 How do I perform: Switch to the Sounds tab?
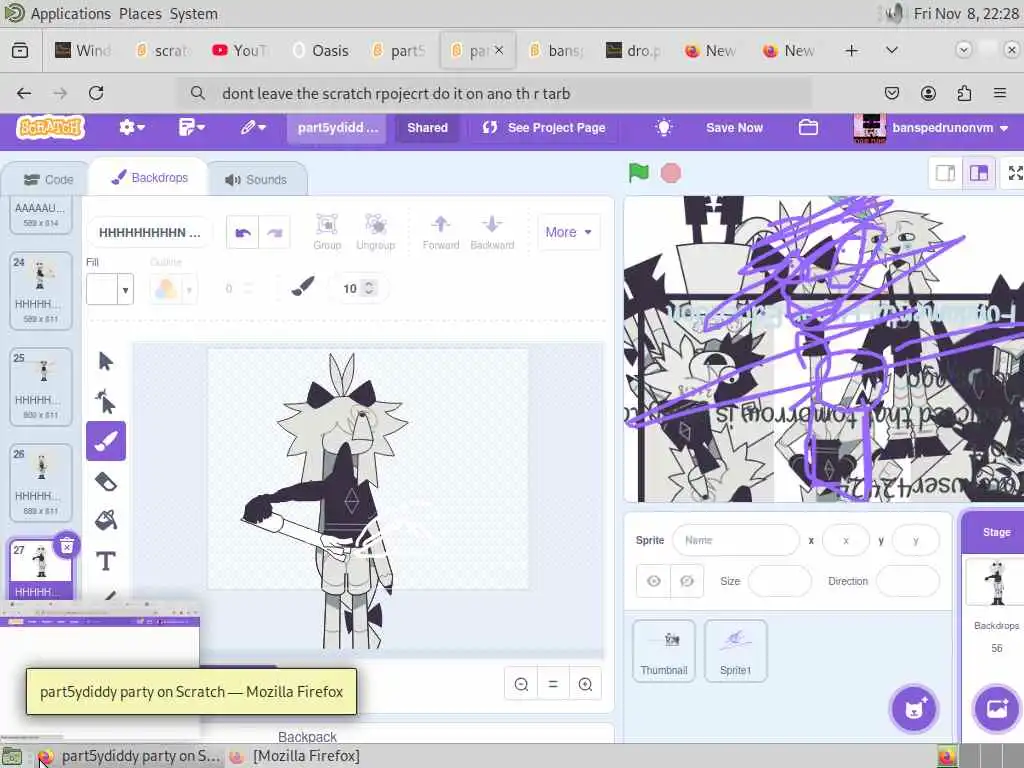point(256,180)
